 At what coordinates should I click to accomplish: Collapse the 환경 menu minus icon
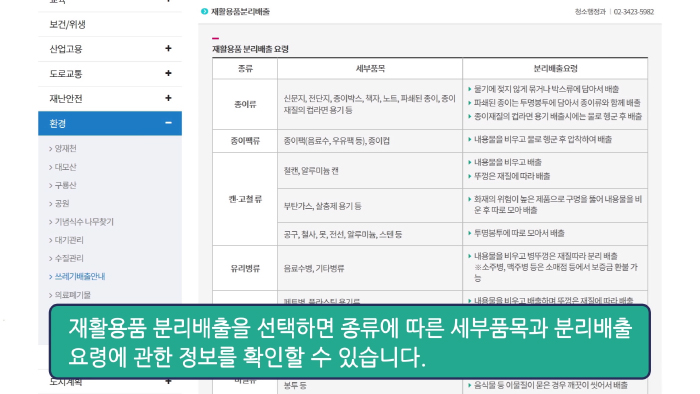pos(168,123)
